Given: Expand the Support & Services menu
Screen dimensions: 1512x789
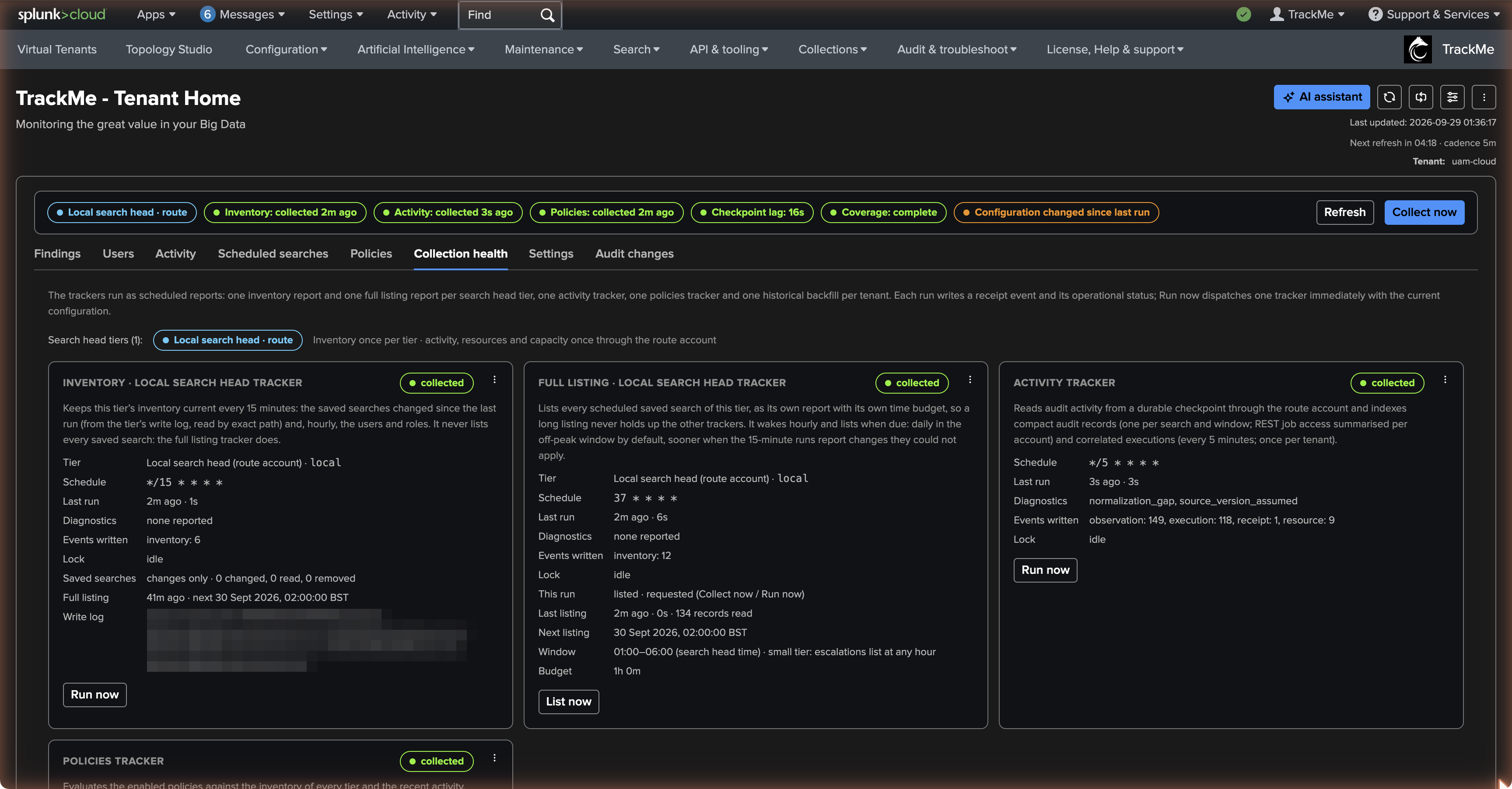Looking at the screenshot, I should pos(1434,15).
